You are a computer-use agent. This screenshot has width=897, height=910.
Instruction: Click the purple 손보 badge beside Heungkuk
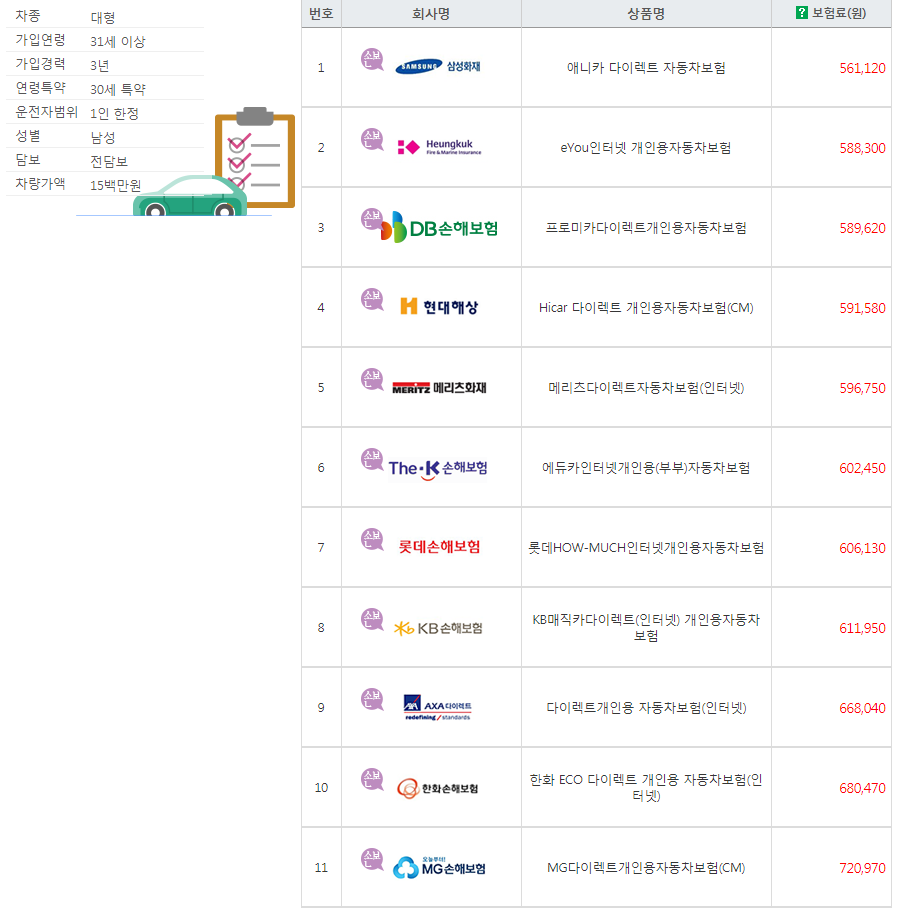[x=372, y=139]
